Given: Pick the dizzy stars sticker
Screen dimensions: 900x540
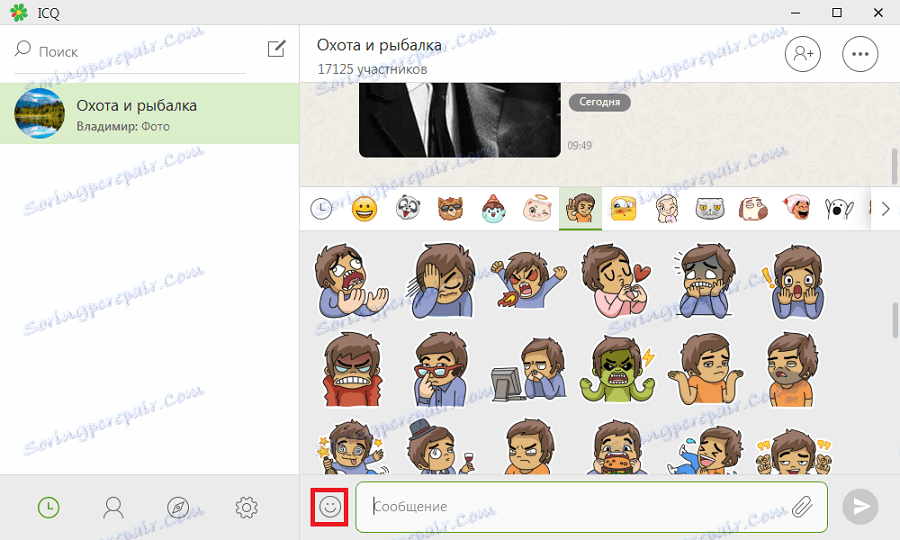Looking at the screenshot, I should (351, 448).
